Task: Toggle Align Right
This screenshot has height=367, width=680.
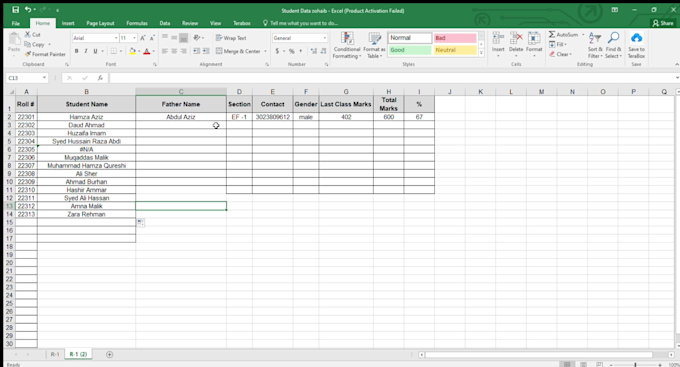Action: [x=184, y=51]
